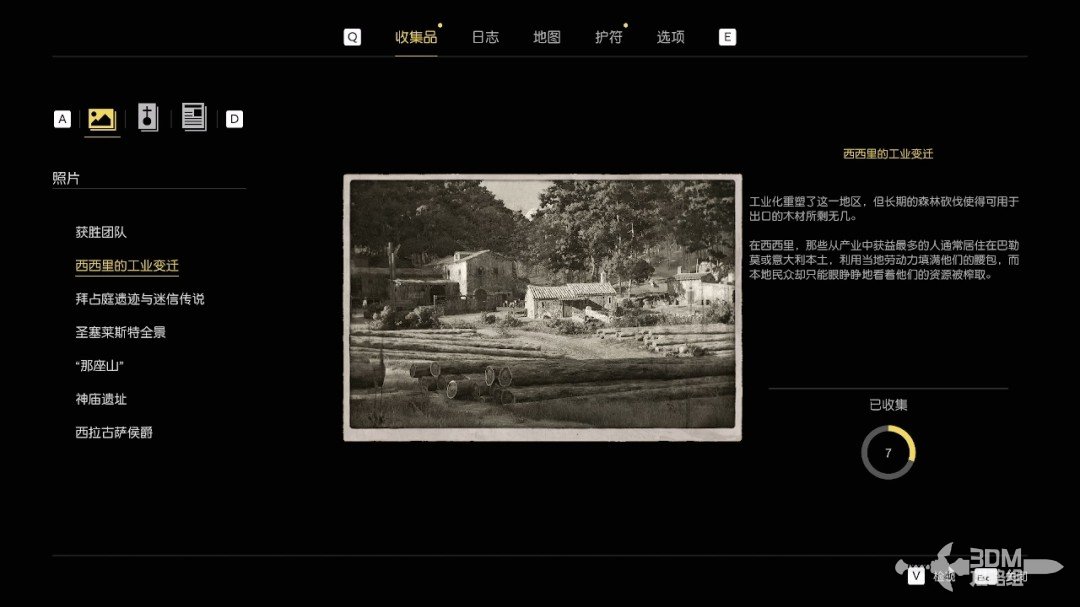Select the E key next-tab prompt
Viewport: 1080px width, 607px height.
click(x=727, y=37)
